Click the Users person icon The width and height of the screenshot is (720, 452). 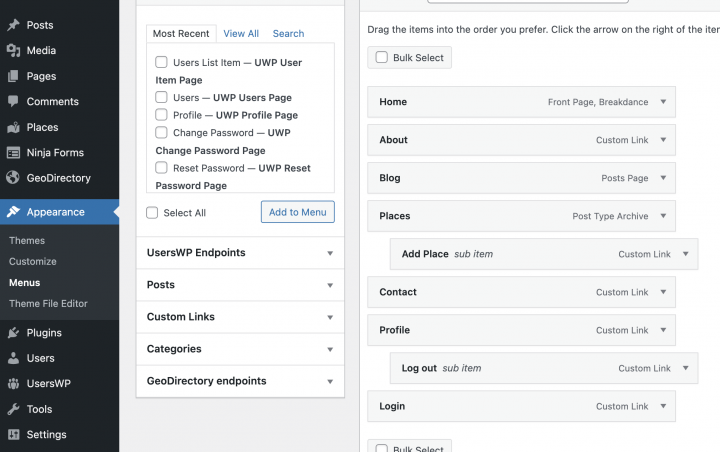13,358
